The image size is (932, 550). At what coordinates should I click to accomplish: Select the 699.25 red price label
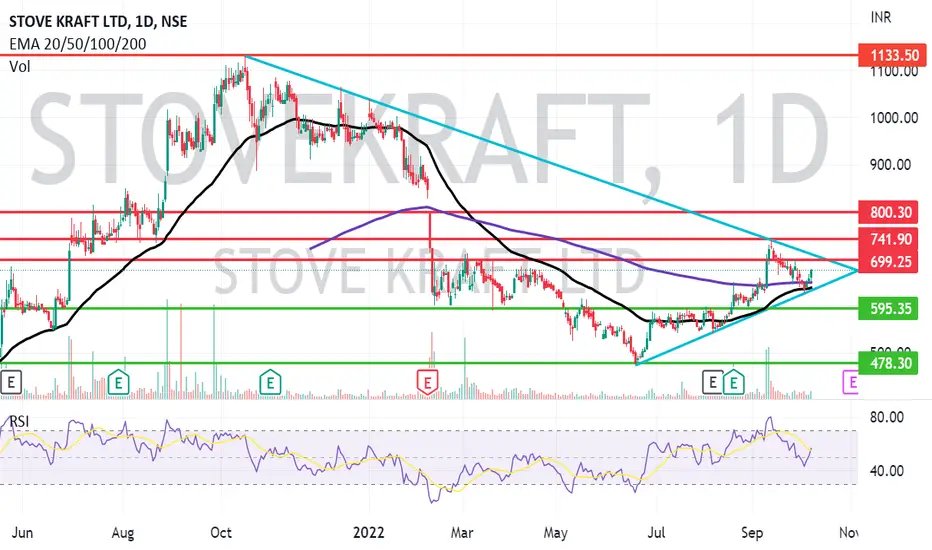888,262
